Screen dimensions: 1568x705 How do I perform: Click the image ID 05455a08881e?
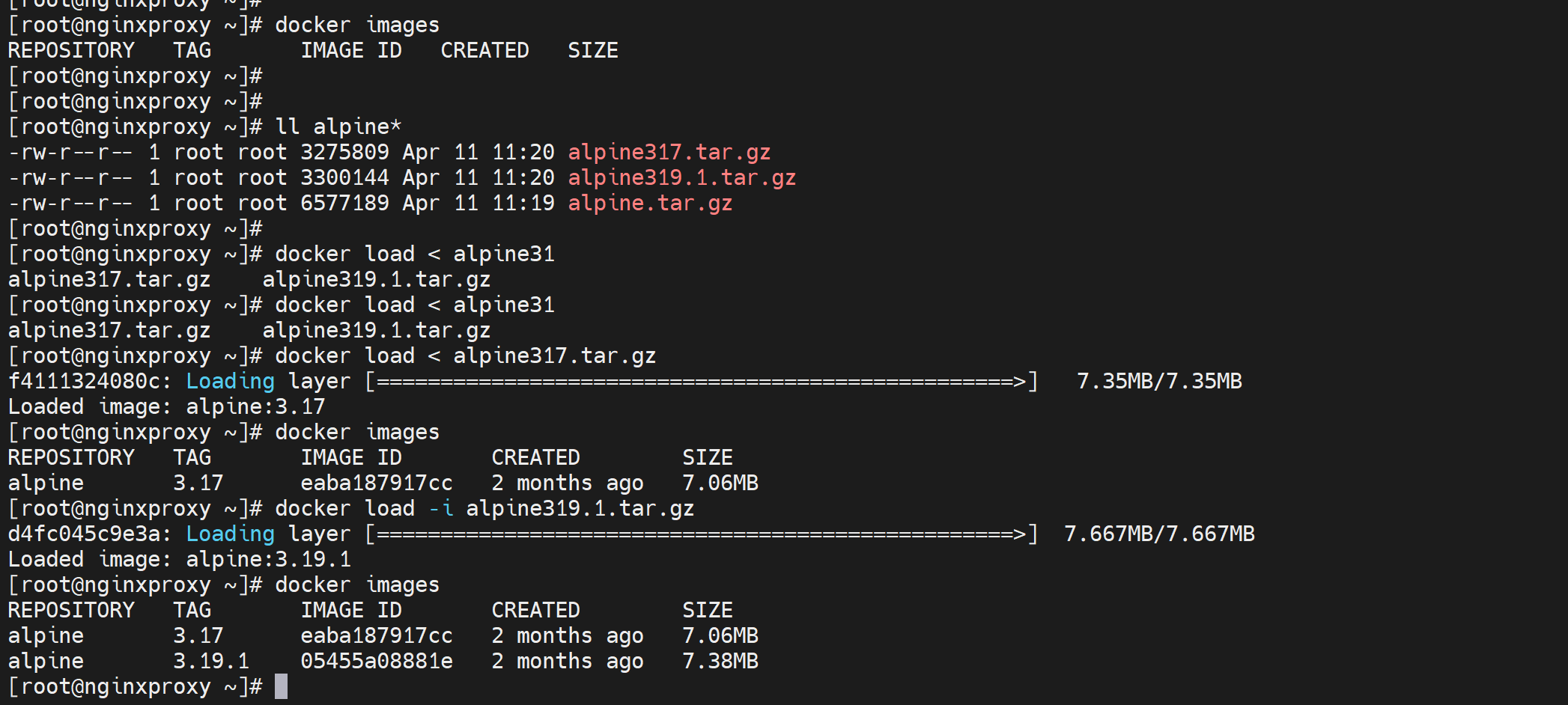pos(376,662)
